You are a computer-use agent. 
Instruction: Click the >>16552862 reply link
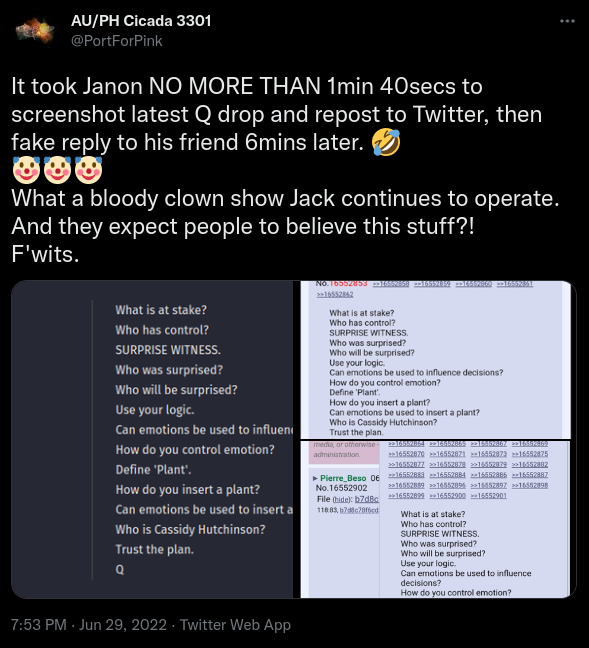pyautogui.click(x=335, y=294)
